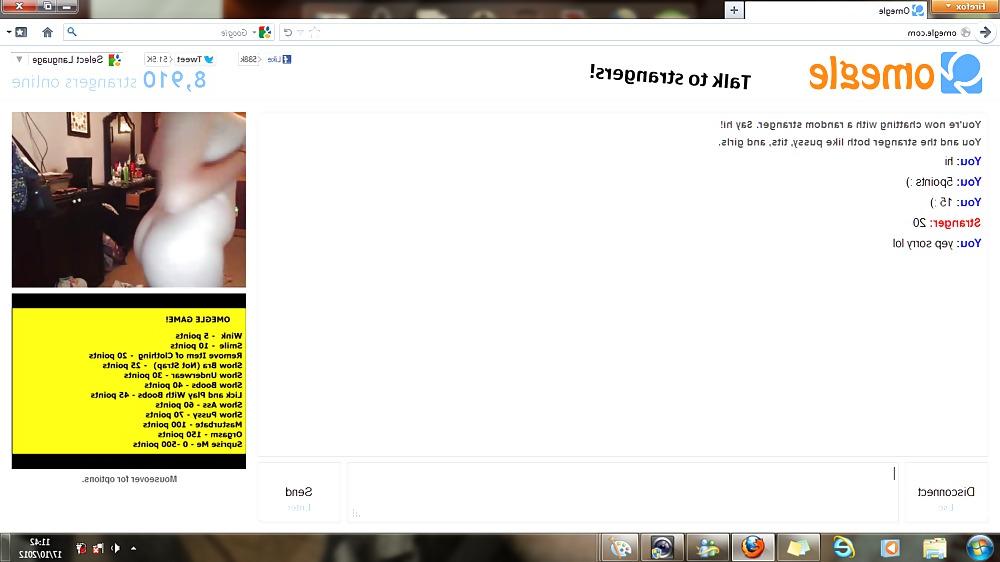Focus the chat message text box
The height and width of the screenshot is (562, 1000).
(622, 492)
